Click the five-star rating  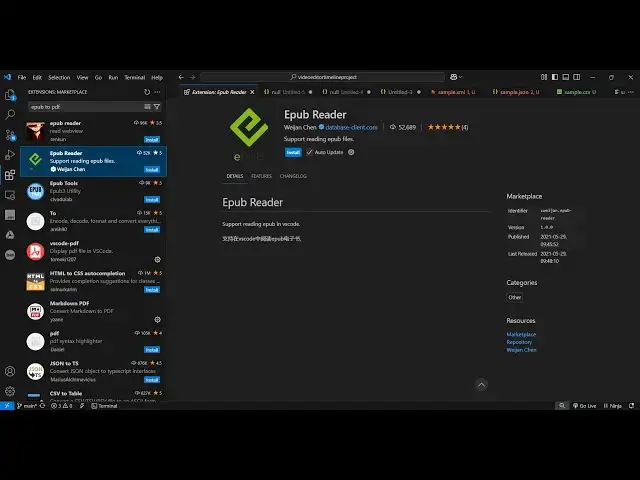pos(444,127)
